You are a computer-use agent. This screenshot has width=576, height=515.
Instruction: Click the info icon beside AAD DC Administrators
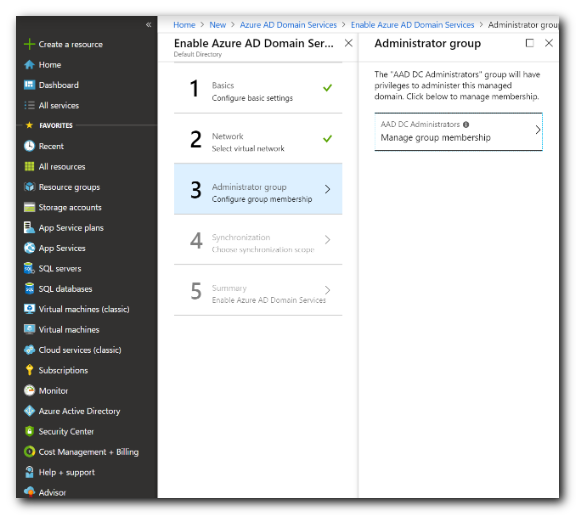point(466,125)
